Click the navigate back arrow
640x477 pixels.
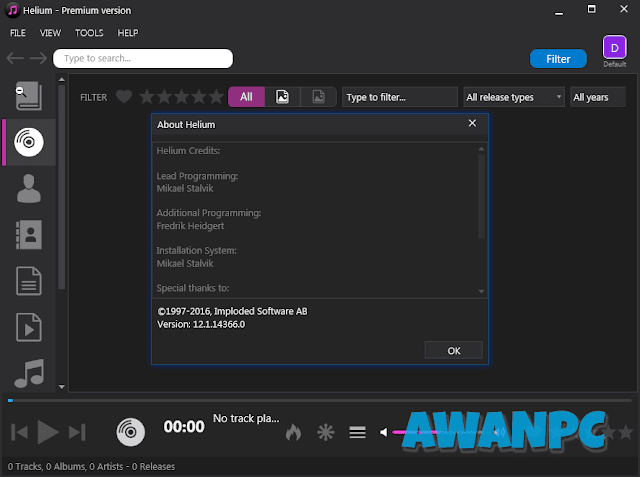15,58
